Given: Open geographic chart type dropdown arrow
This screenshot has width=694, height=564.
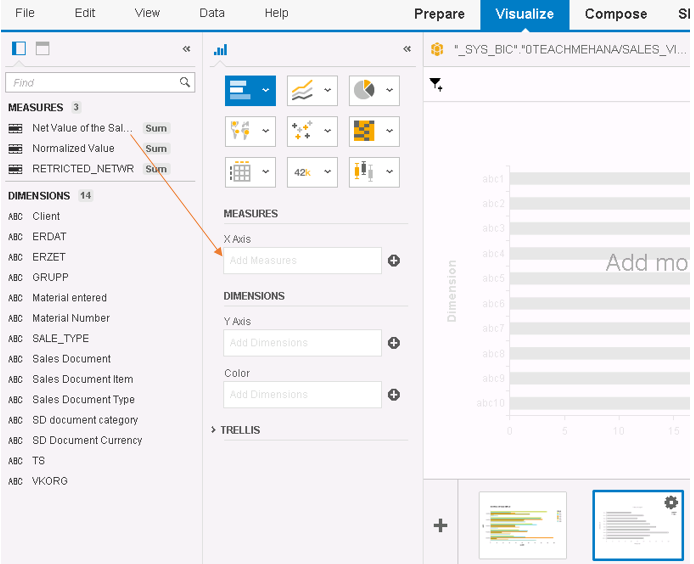Looking at the screenshot, I should [x=266, y=131].
